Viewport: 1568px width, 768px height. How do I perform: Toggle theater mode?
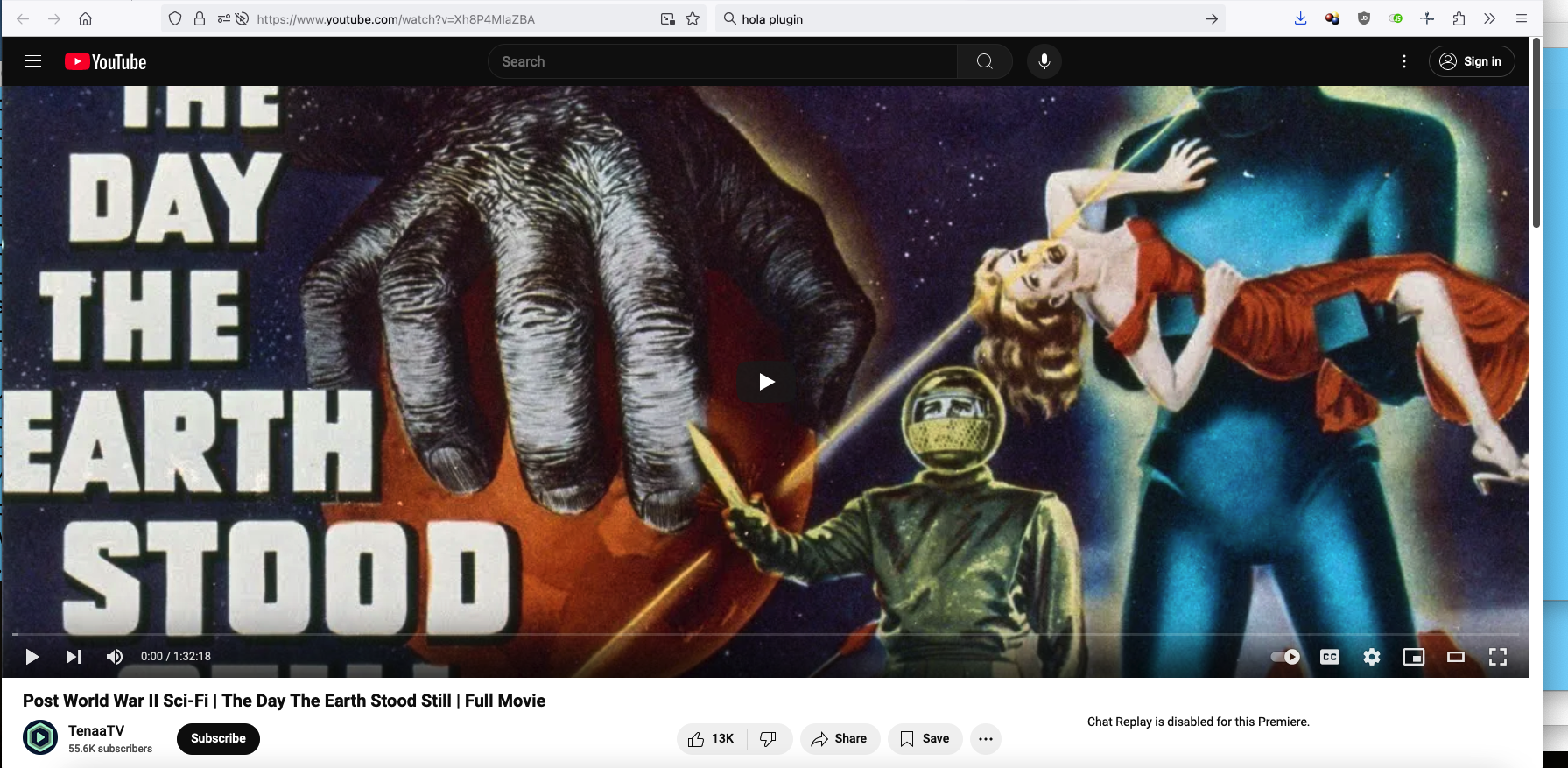(x=1456, y=657)
